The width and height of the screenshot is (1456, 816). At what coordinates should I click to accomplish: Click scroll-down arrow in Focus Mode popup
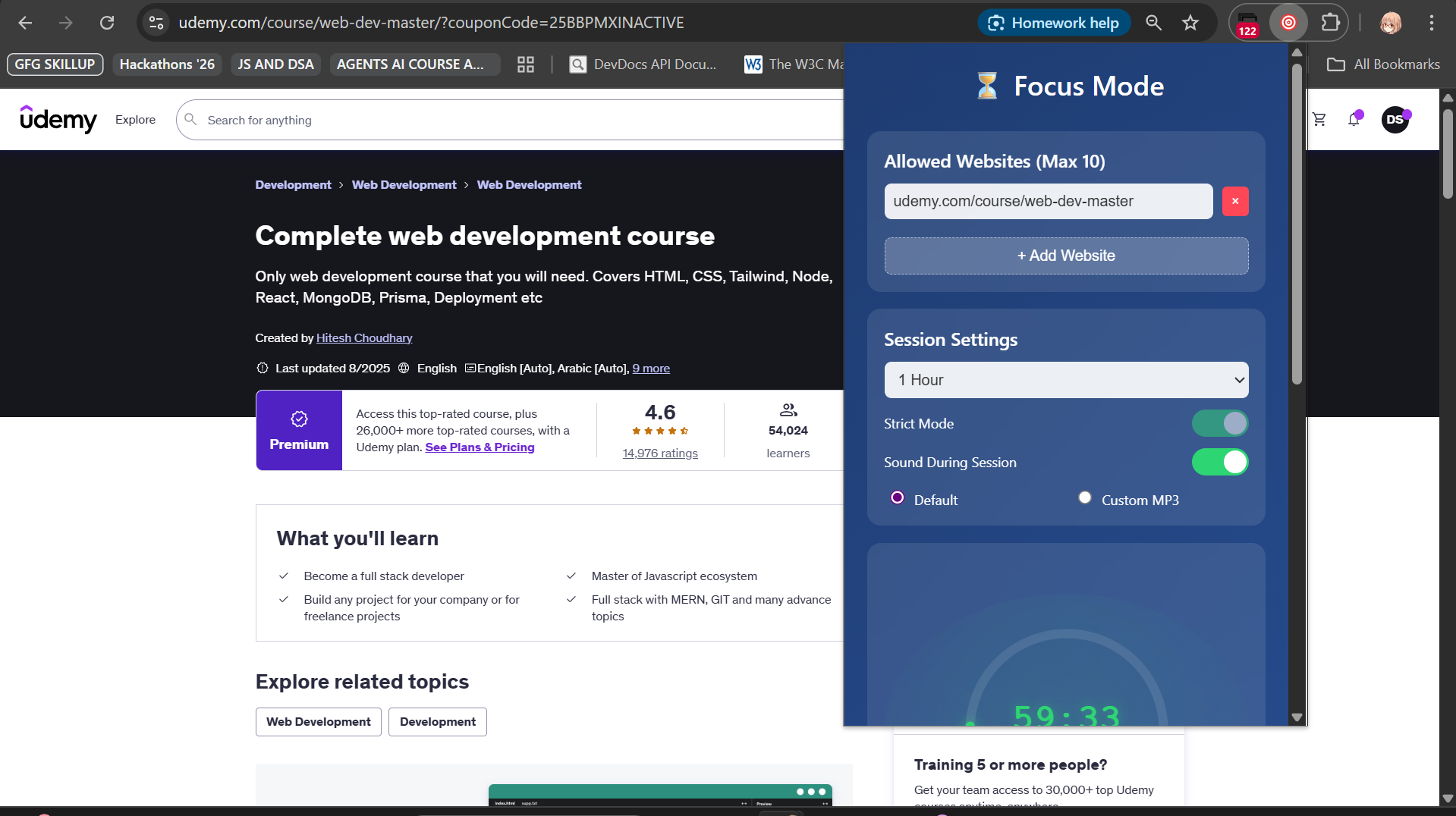[x=1297, y=717]
